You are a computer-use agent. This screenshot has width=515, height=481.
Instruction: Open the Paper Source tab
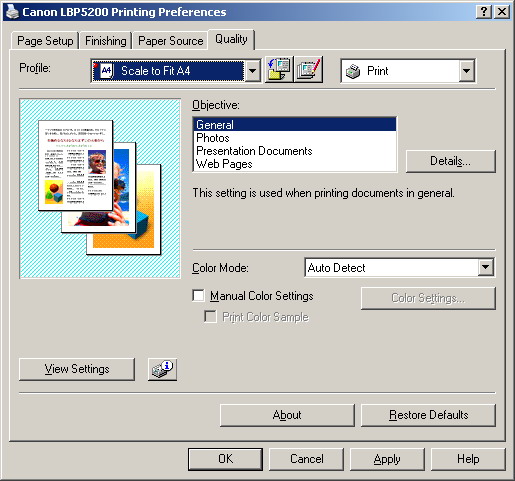click(170, 41)
